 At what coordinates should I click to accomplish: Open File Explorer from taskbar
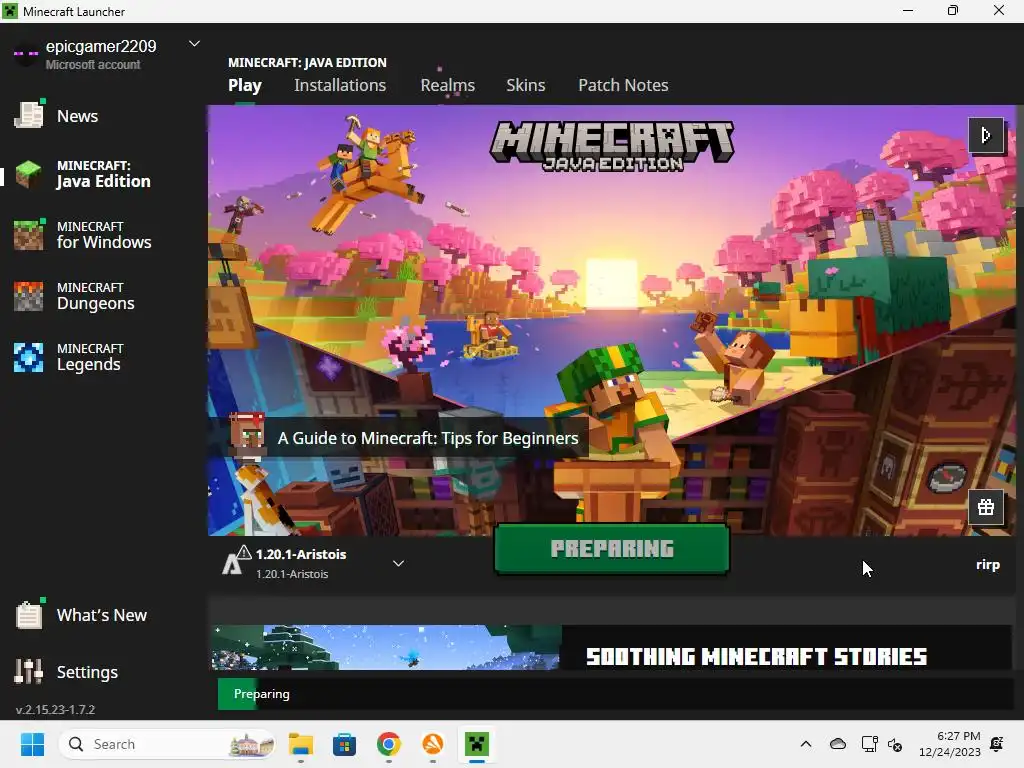300,744
